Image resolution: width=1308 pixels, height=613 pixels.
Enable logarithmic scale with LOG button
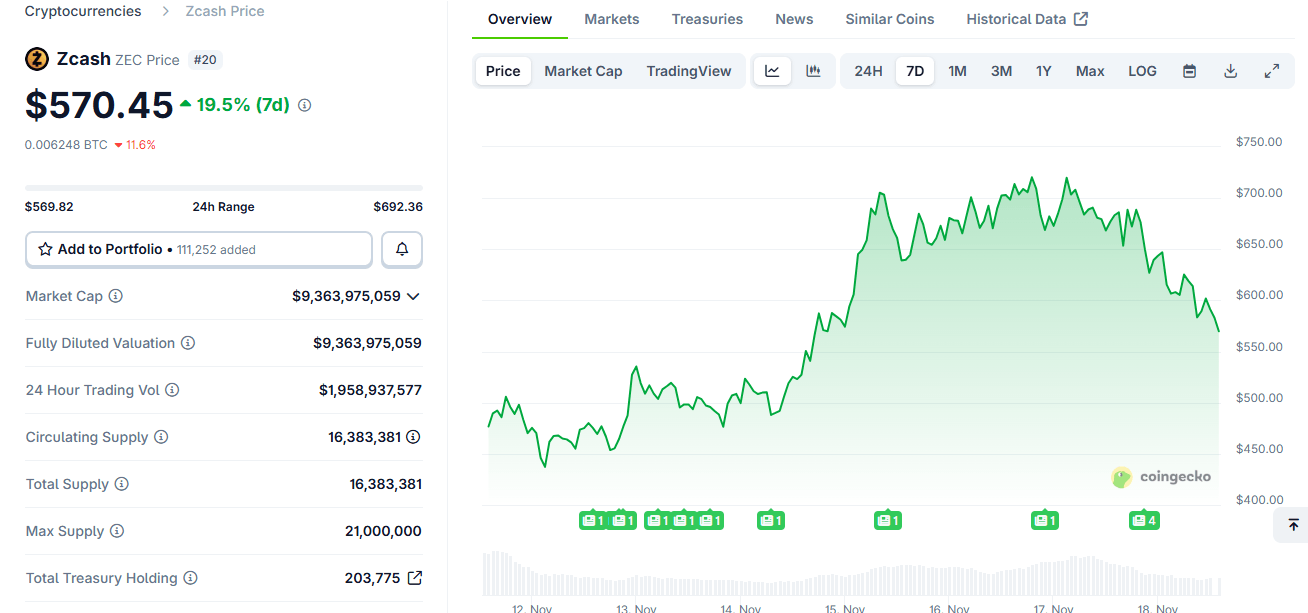[x=1142, y=71]
